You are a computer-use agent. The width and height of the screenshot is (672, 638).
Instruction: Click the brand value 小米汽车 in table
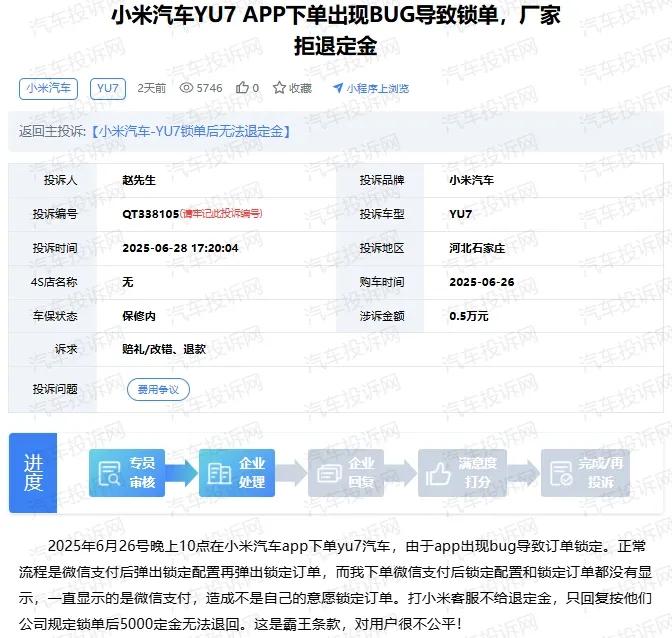click(472, 180)
